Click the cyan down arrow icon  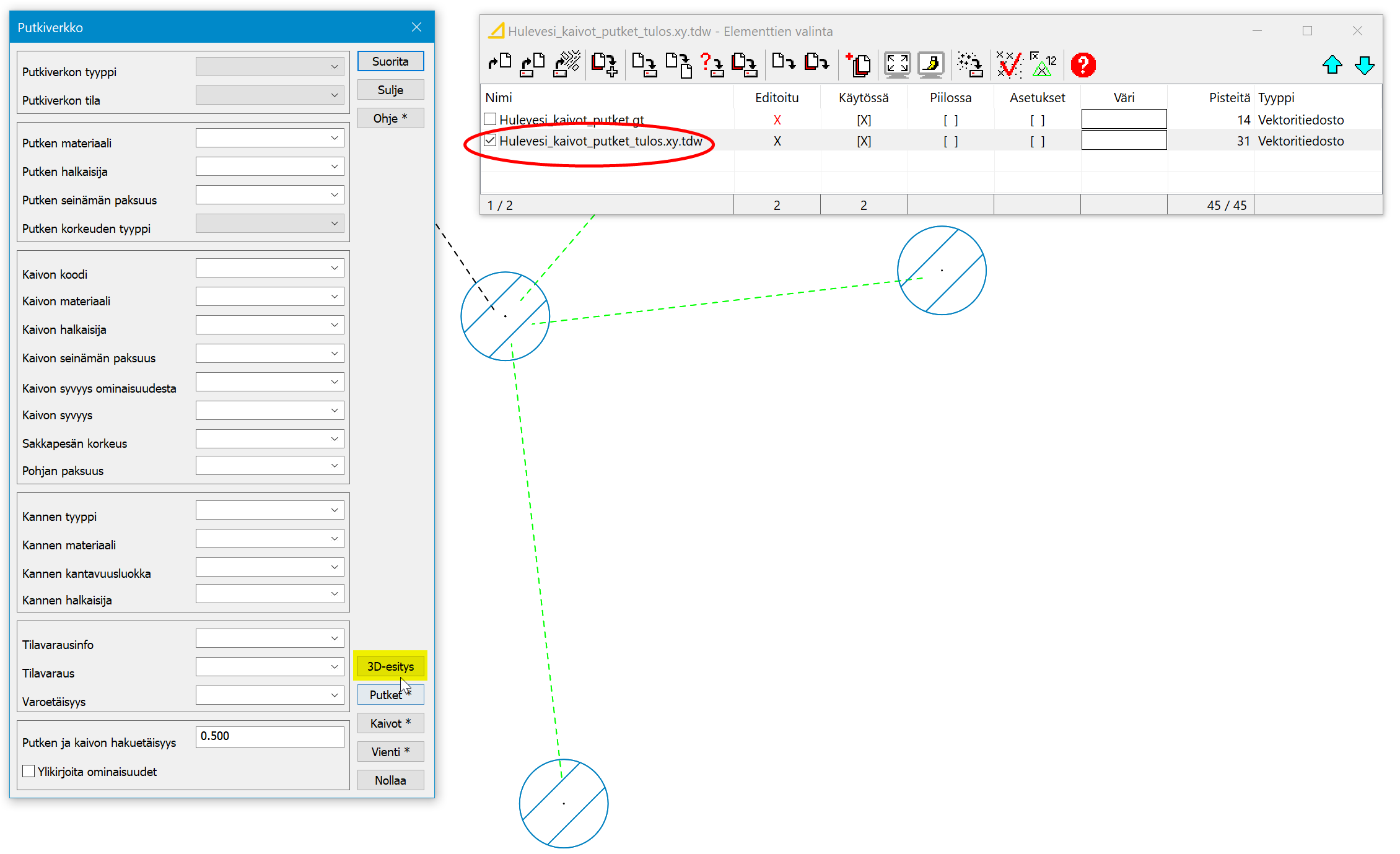tap(1365, 65)
